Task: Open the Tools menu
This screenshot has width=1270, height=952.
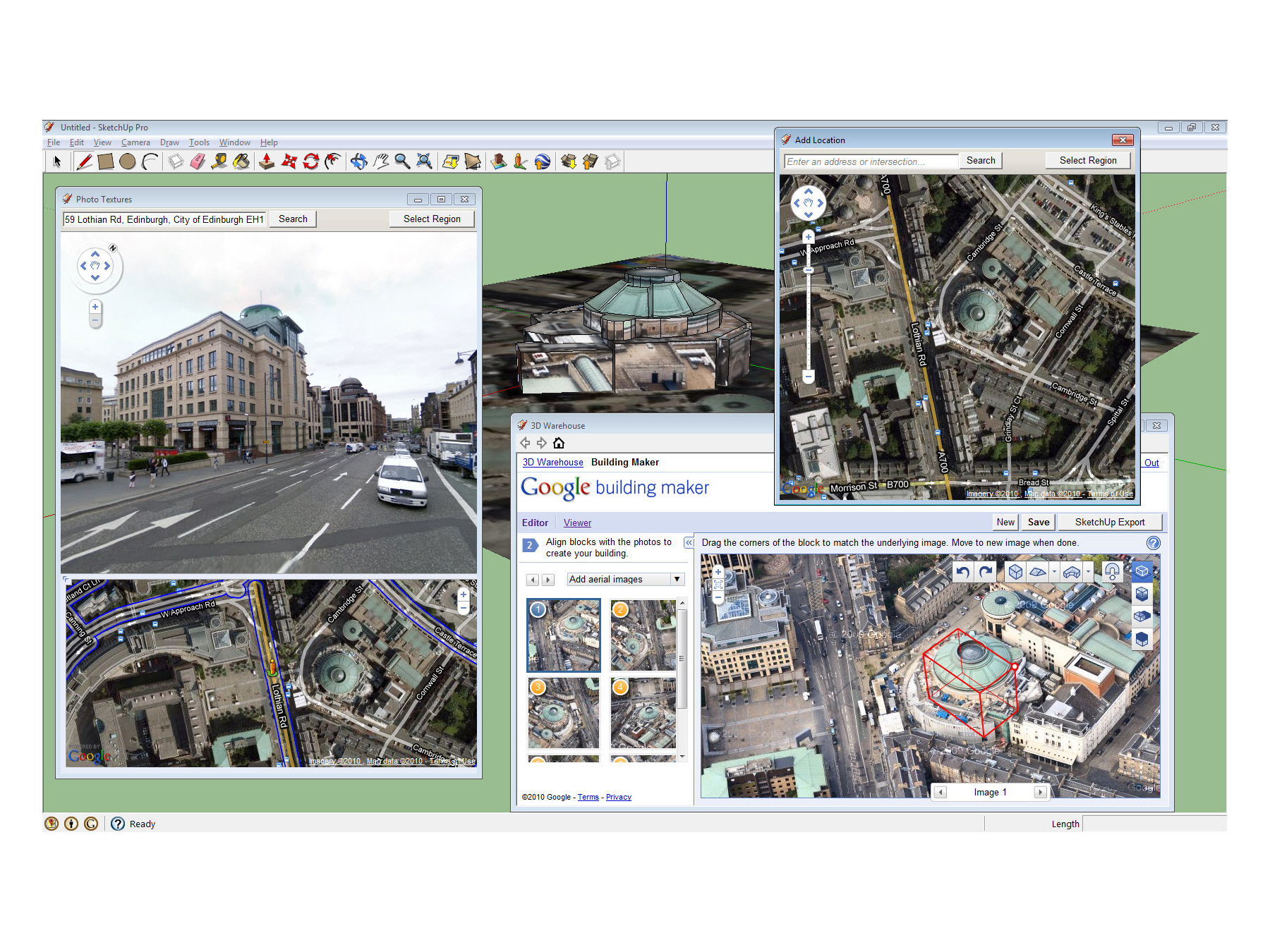Action: [199, 142]
